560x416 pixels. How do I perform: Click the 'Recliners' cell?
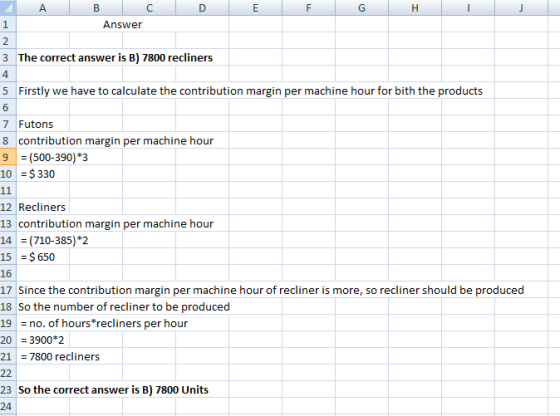click(43, 207)
